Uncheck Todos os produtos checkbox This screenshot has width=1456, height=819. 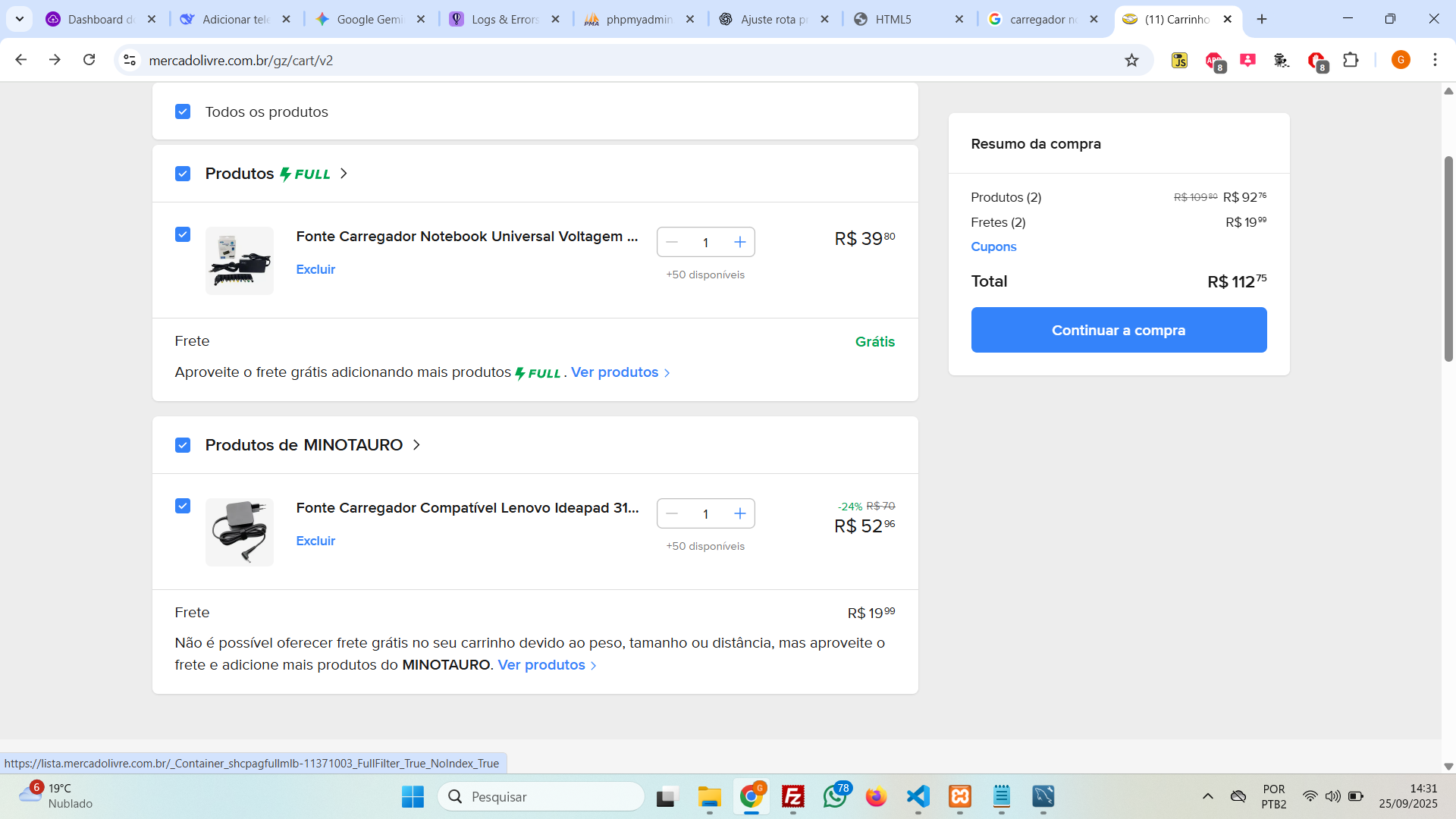click(183, 111)
